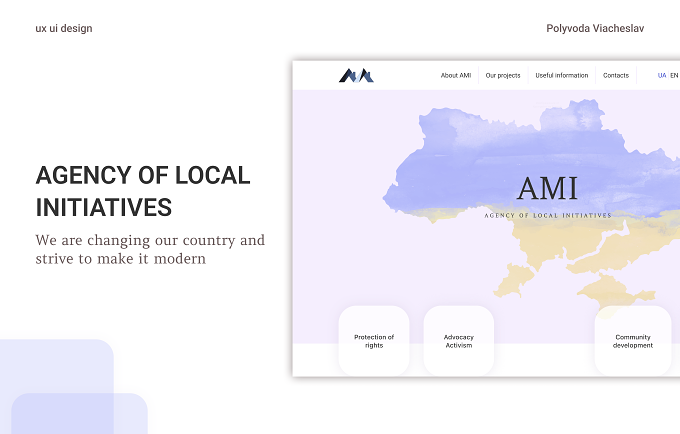Select the Community development card

pyautogui.click(x=633, y=341)
